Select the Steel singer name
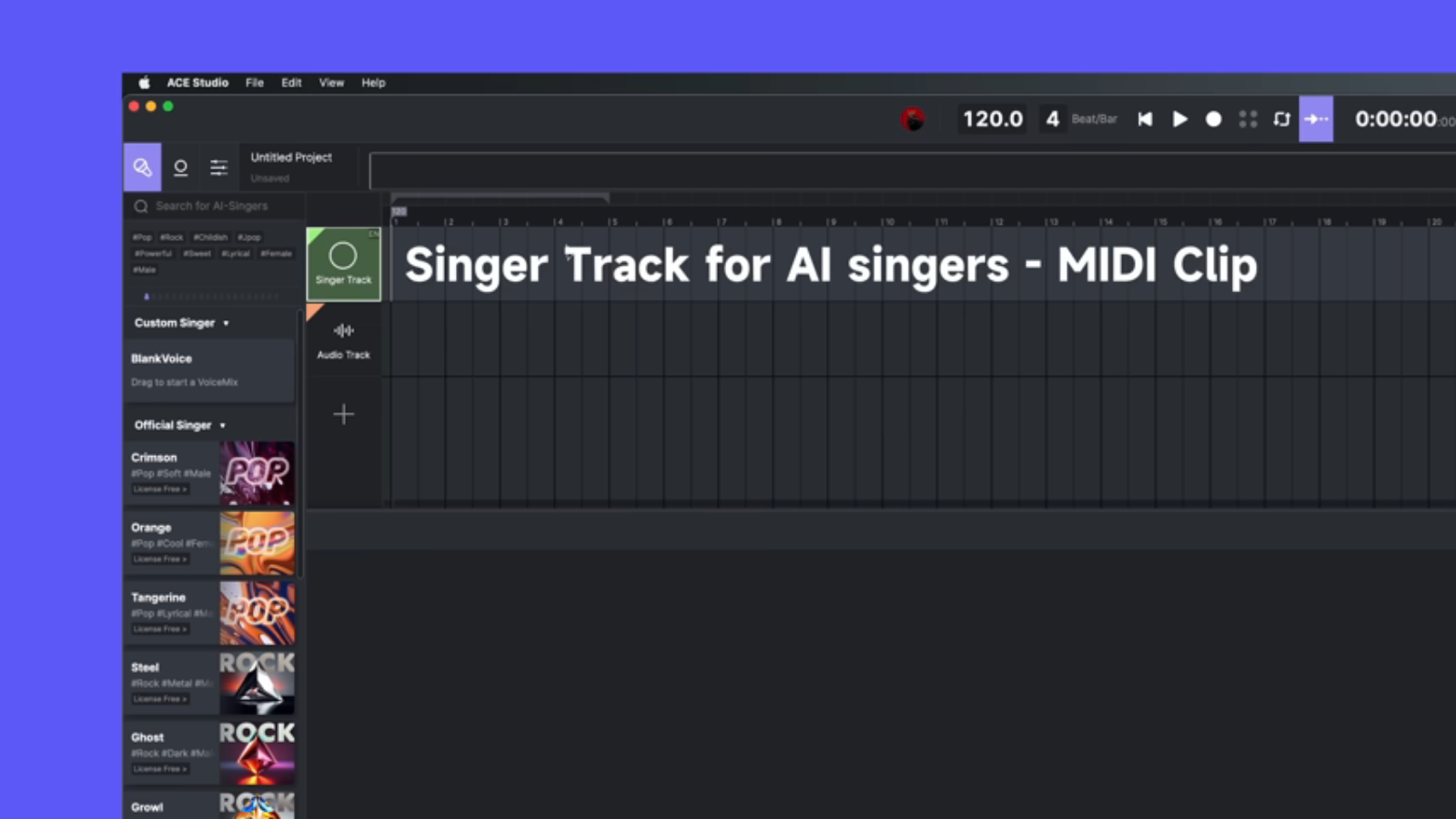The height and width of the screenshot is (819, 1456). pyautogui.click(x=145, y=668)
